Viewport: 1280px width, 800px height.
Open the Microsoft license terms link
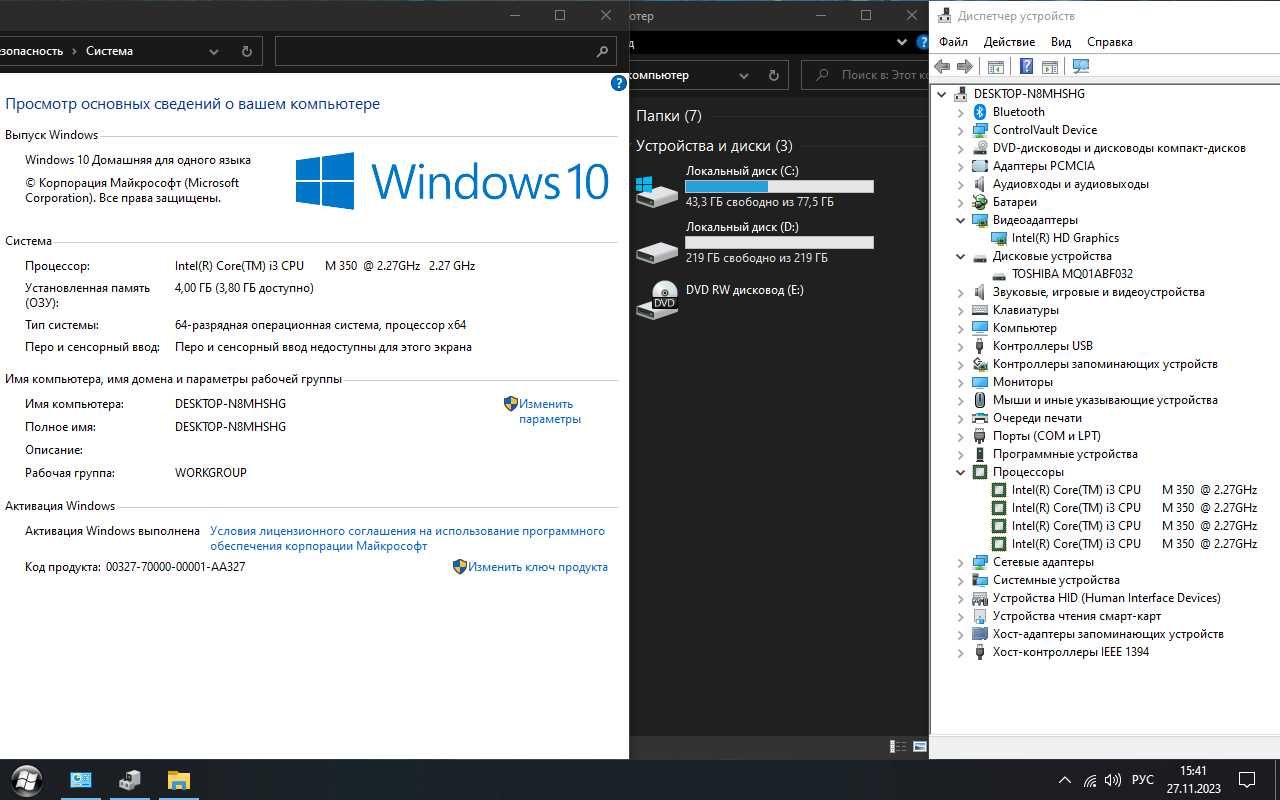tap(407, 538)
